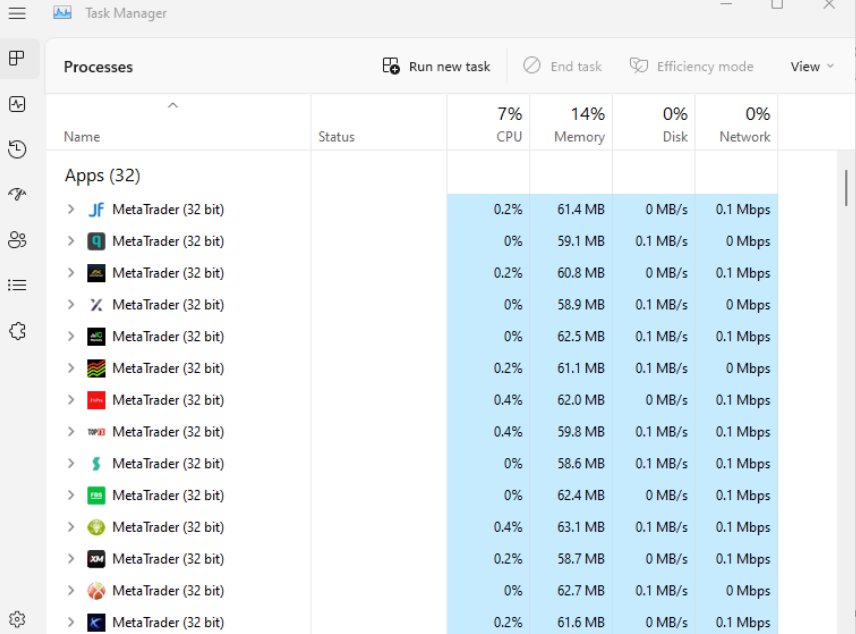Screen dimensions: 856x634
Task: Sort by the Status column header
Action: [x=379, y=123]
